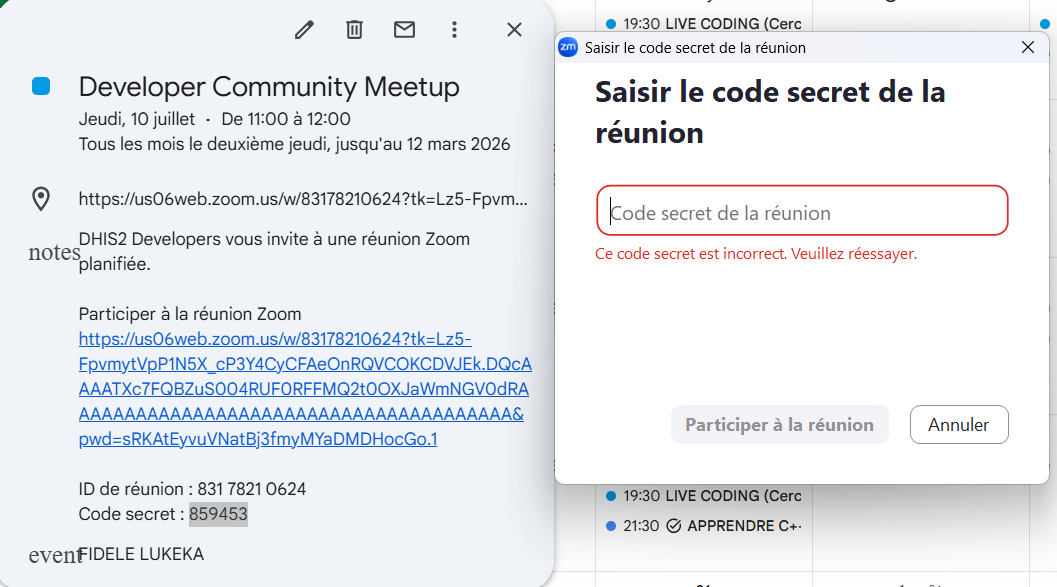Open the lower 19:30 LIVE CODING event
This screenshot has height=587, width=1057.
pyautogui.click(x=704, y=496)
